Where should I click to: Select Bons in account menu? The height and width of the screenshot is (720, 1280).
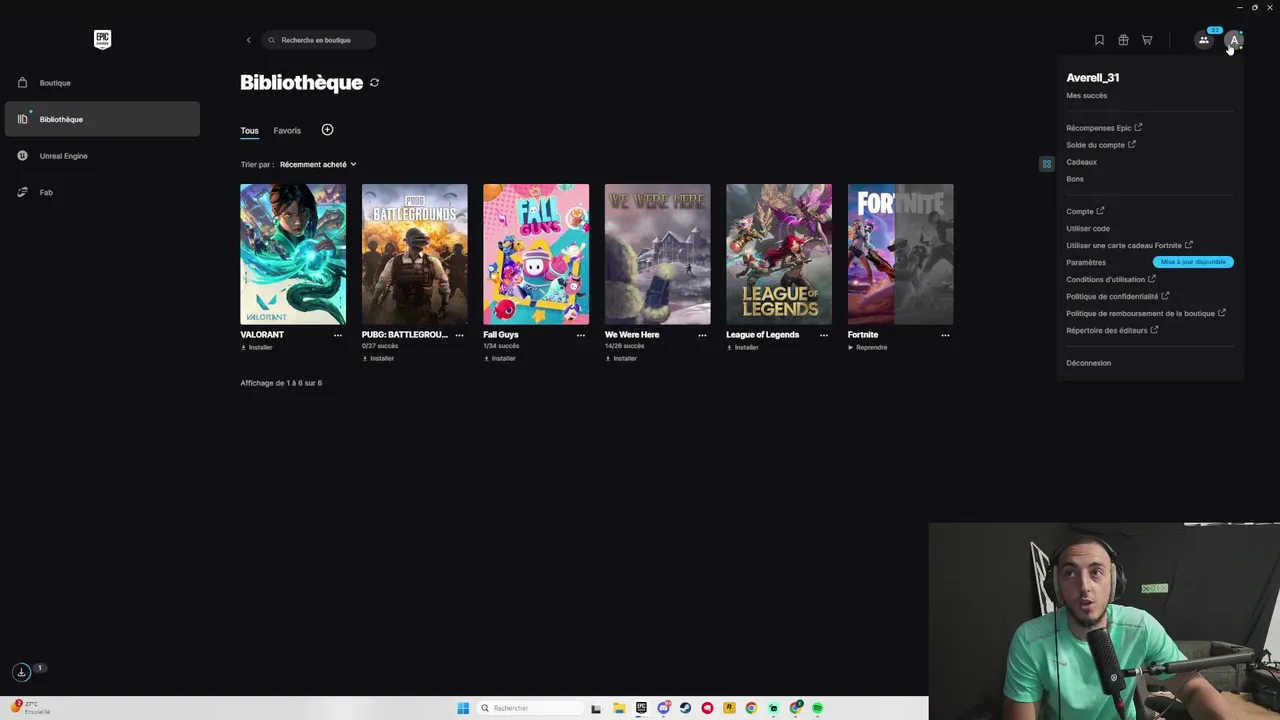pyautogui.click(x=1075, y=179)
